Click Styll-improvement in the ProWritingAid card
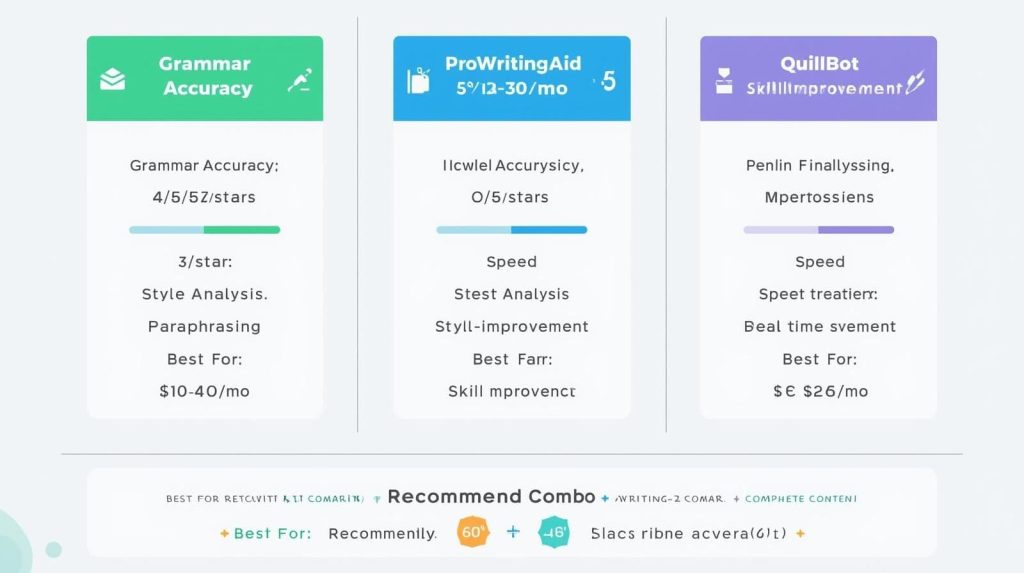Image resolution: width=1024 pixels, height=573 pixels. pos(511,326)
